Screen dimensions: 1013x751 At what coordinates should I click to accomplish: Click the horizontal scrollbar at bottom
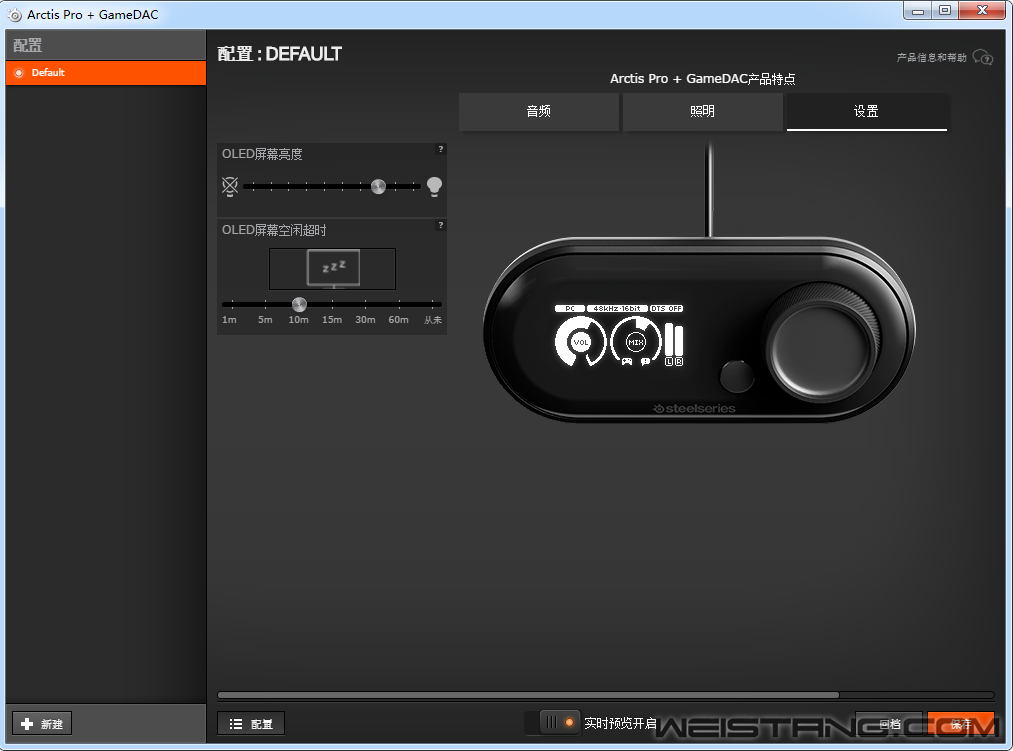point(528,695)
